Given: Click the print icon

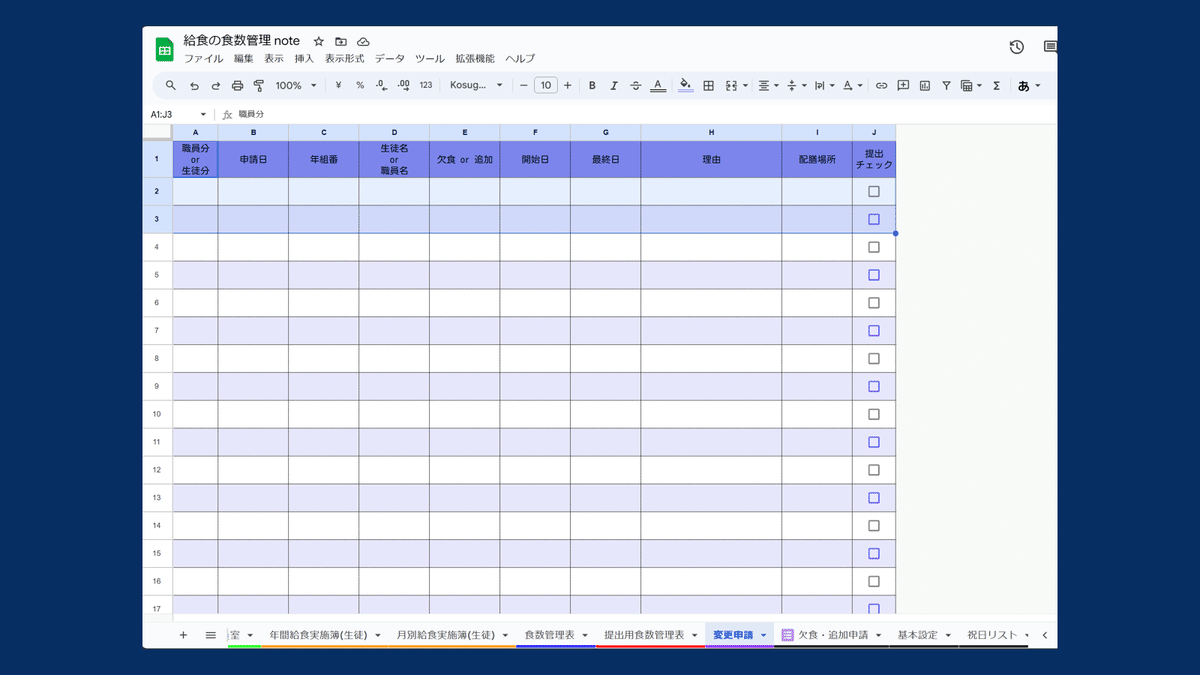Looking at the screenshot, I should 237,86.
